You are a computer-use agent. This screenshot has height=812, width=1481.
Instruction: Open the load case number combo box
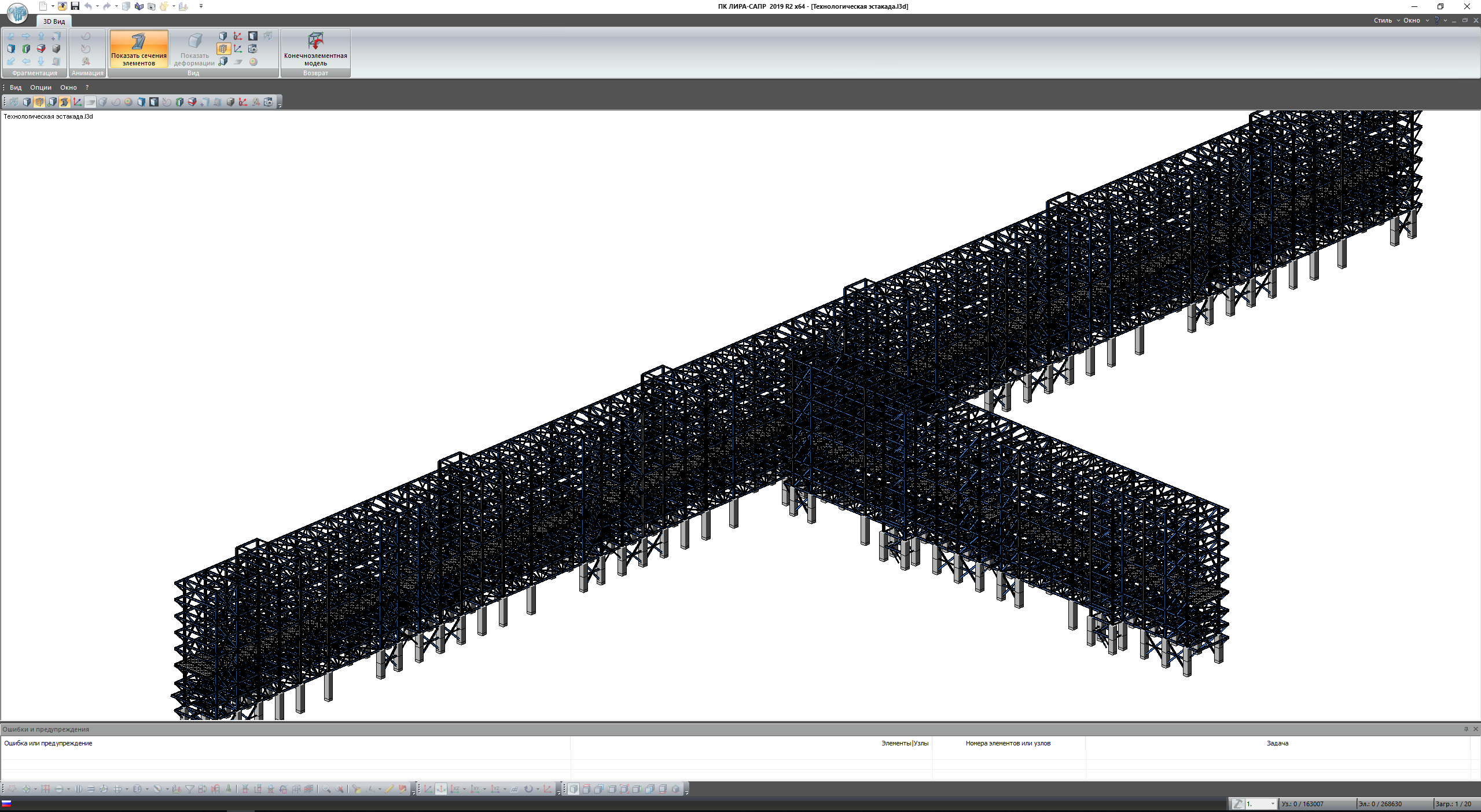1272,804
